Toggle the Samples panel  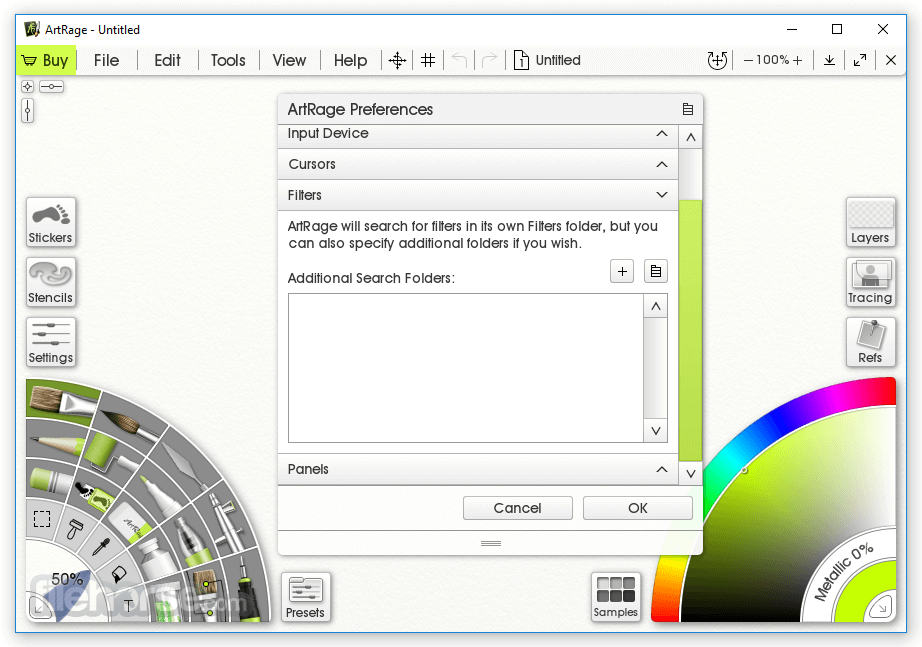(x=616, y=597)
